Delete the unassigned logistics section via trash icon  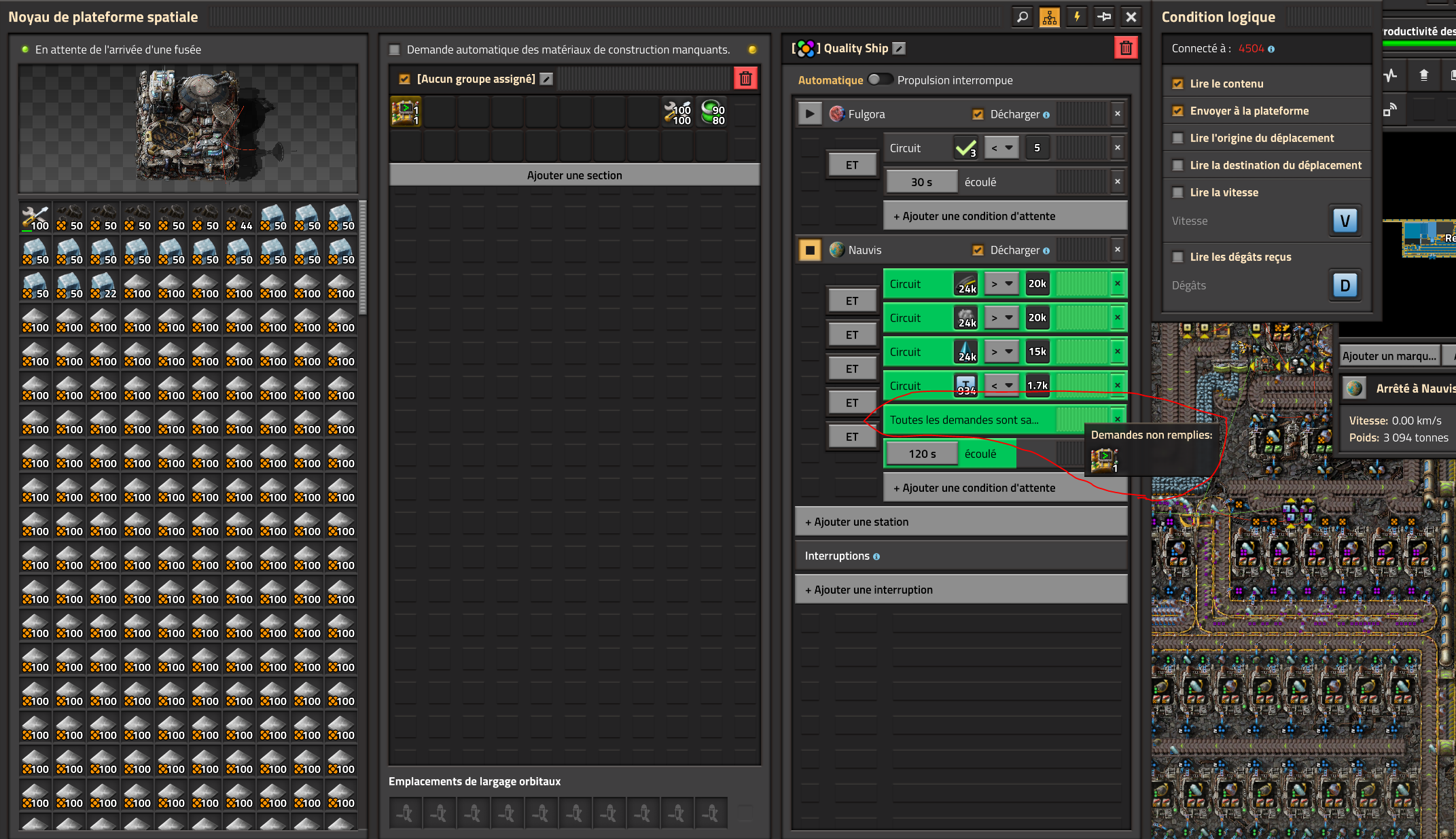tap(745, 79)
